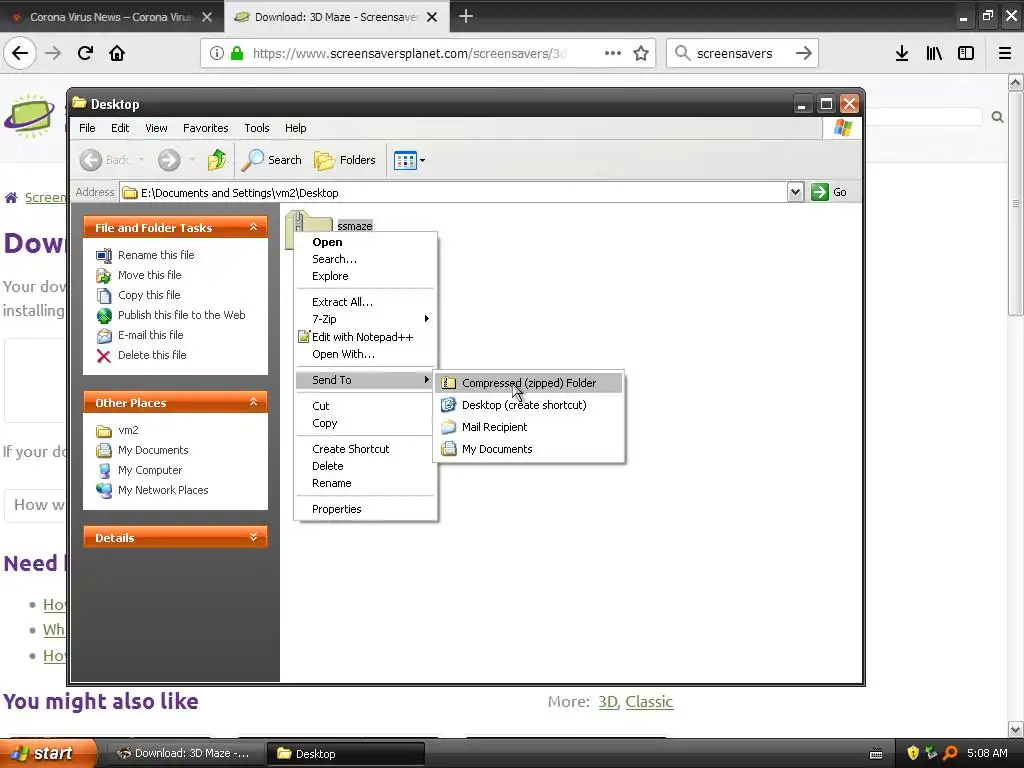The height and width of the screenshot is (768, 1024).
Task: Send to Mail Recipient
Action: tap(529, 427)
